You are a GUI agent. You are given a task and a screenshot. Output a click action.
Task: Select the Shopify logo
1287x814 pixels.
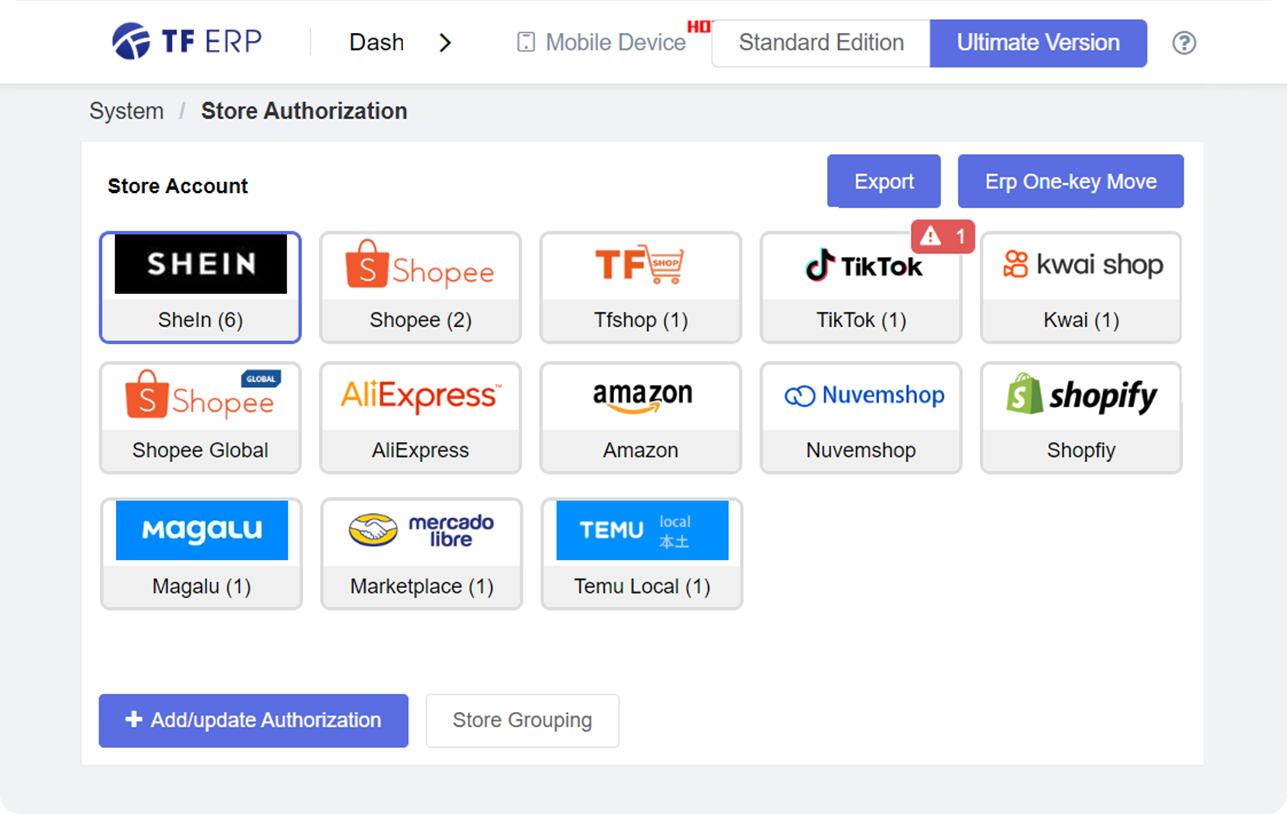point(1081,395)
